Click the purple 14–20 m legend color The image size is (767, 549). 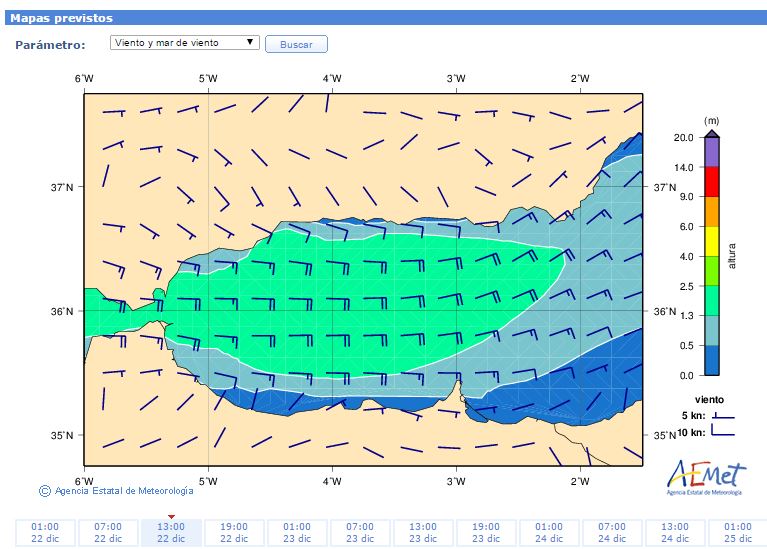tap(711, 152)
